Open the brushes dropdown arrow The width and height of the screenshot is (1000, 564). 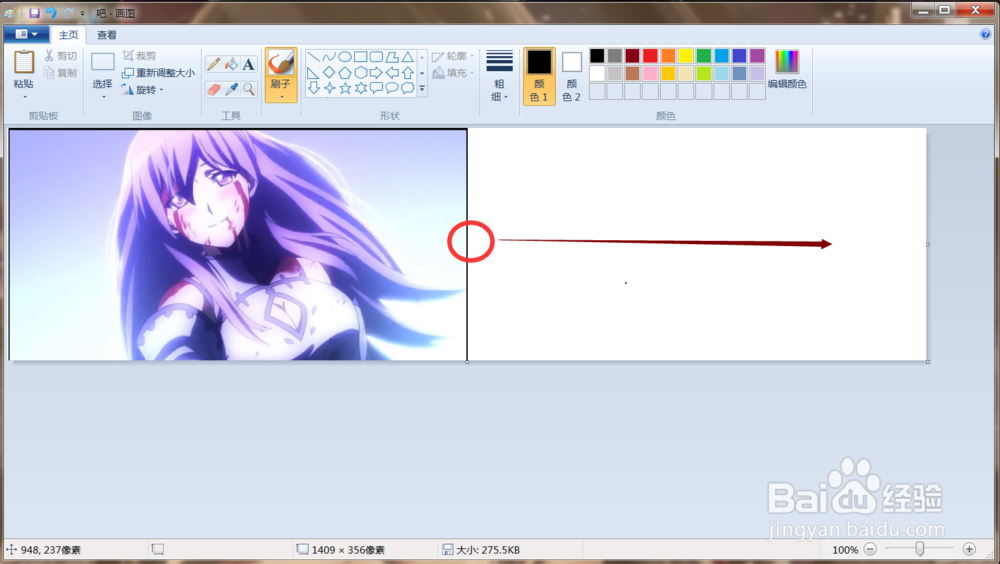coord(281,97)
